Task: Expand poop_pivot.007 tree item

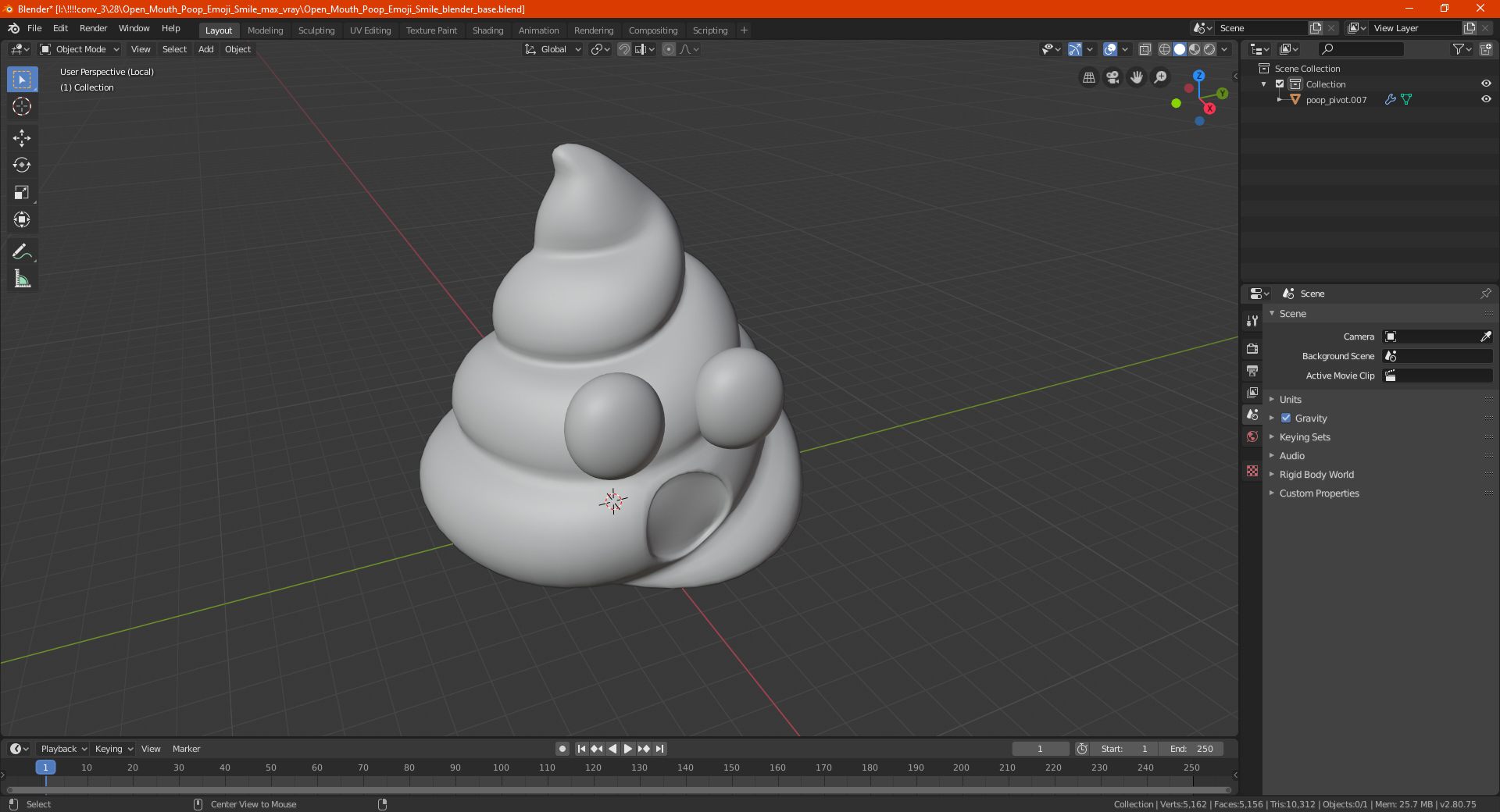Action: (1279, 99)
